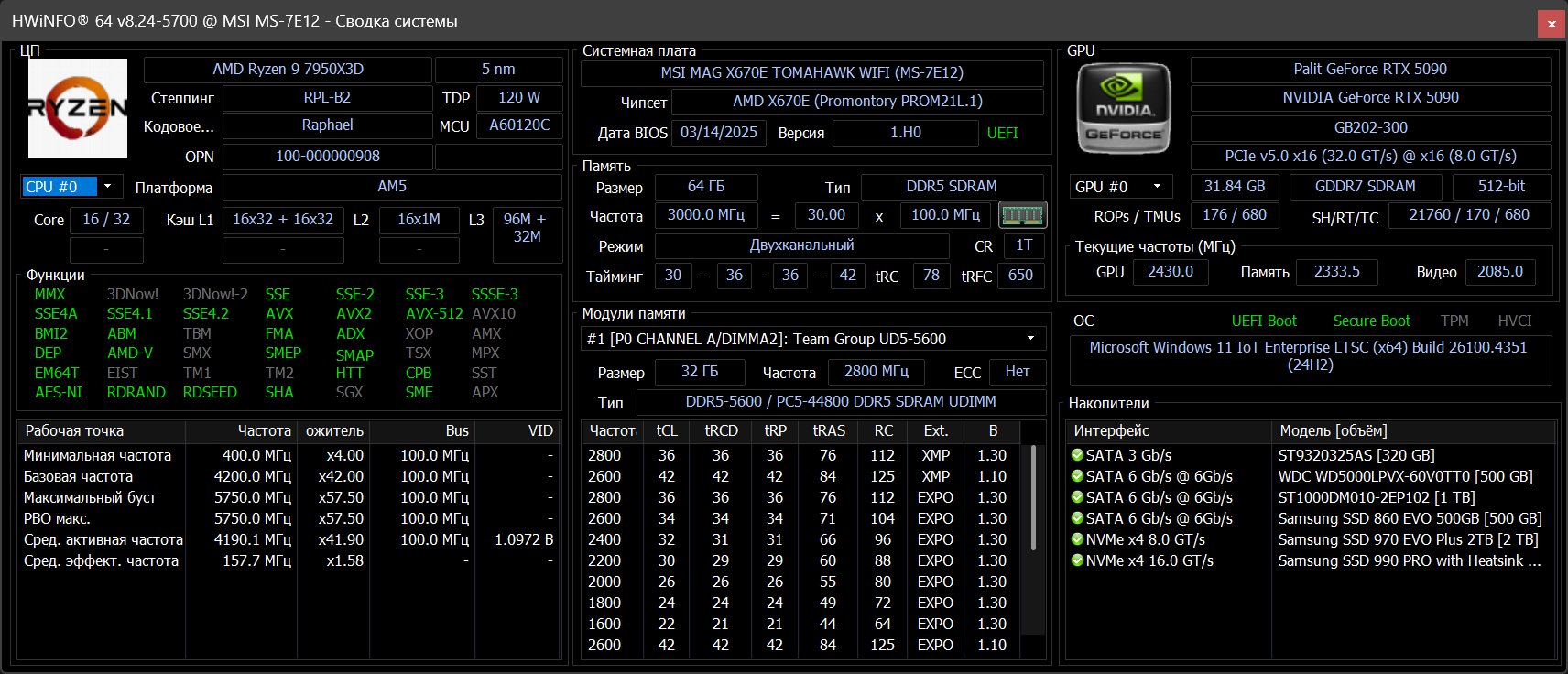The height and width of the screenshot is (674, 1568).
Task: Select the Samsung SSD 990 PRO drive entry
Action: (x=1409, y=560)
